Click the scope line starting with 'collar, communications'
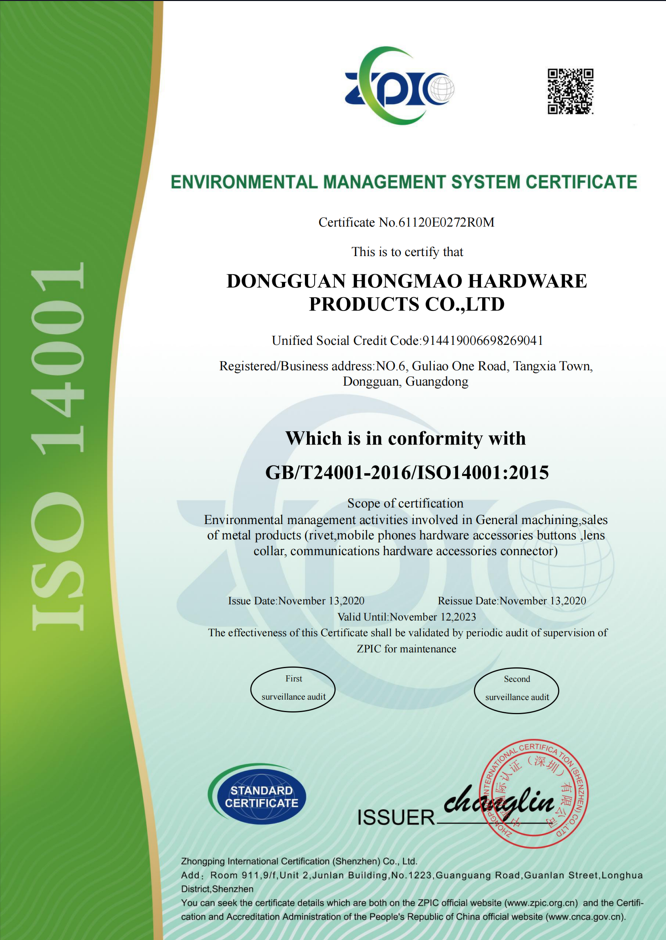666x940 pixels. click(x=405, y=551)
